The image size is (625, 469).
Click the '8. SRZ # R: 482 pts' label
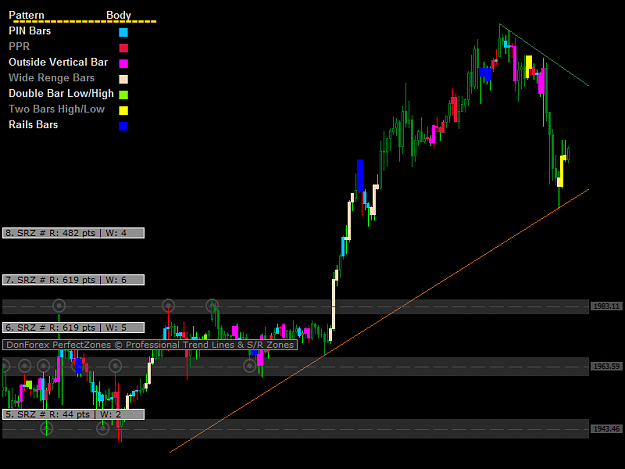click(x=73, y=233)
